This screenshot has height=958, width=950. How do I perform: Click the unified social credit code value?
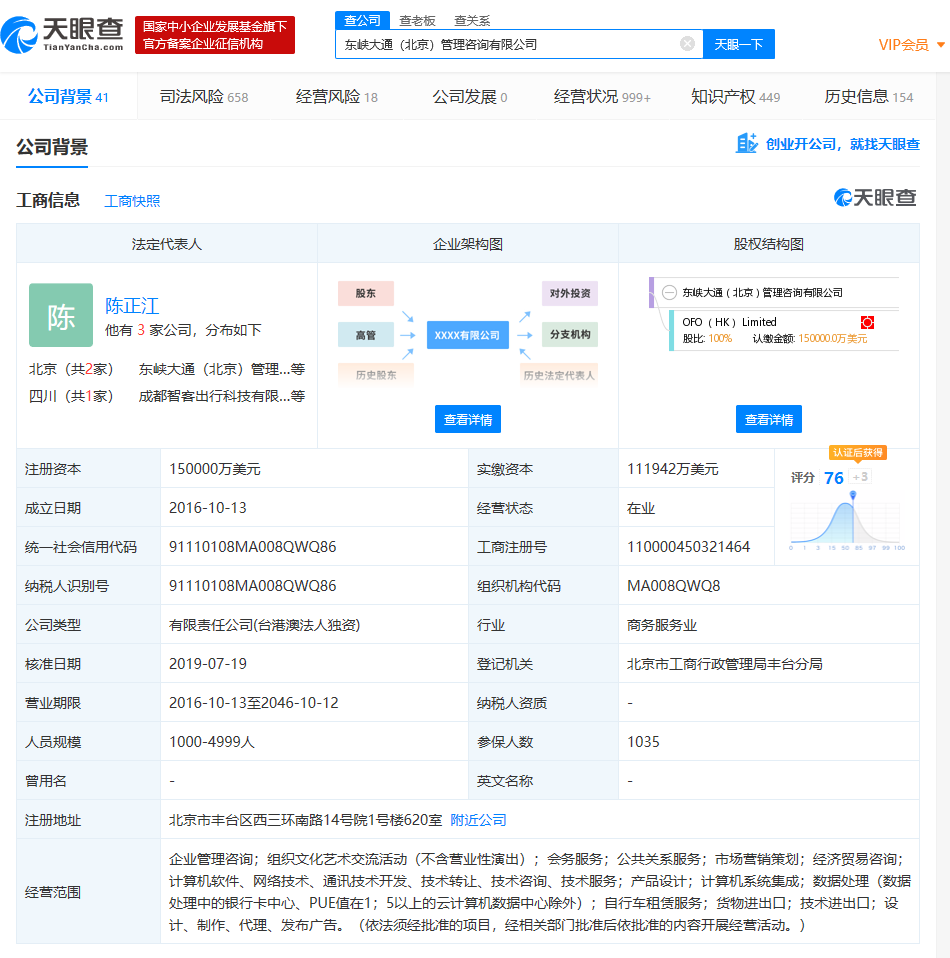point(252,547)
